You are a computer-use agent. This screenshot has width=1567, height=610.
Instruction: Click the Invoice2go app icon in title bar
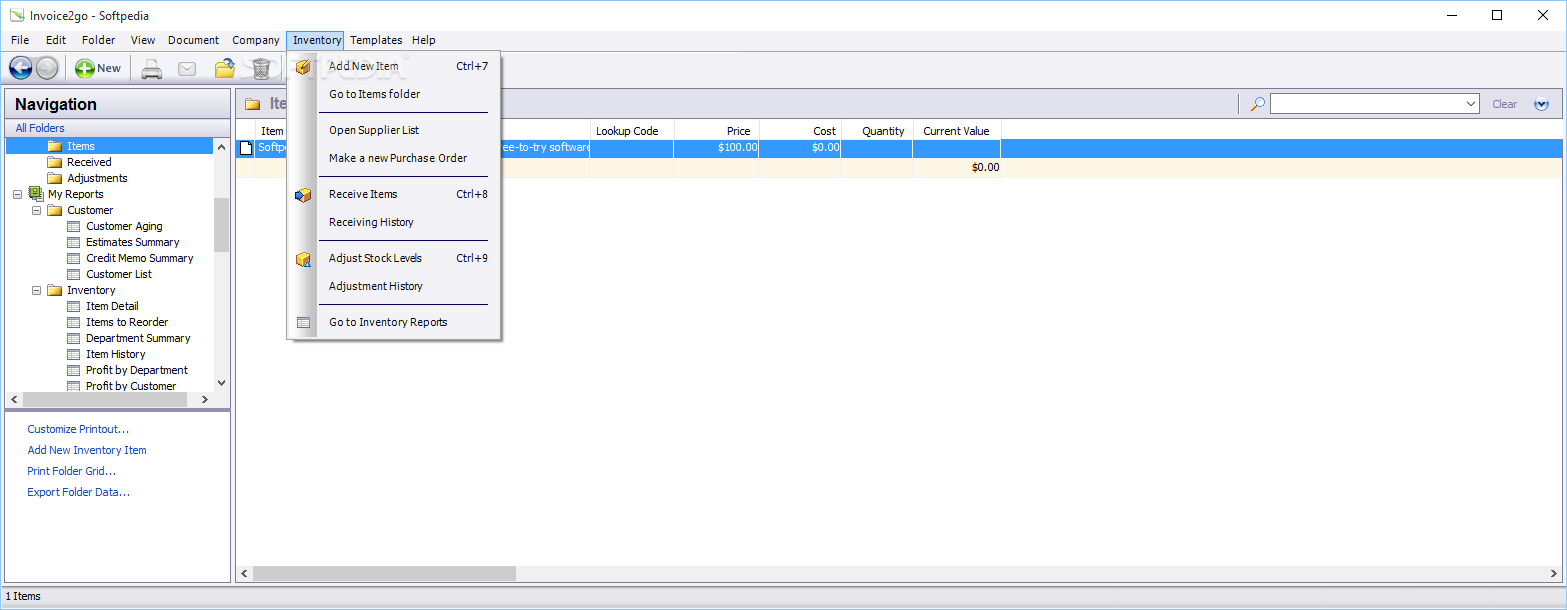(x=17, y=15)
